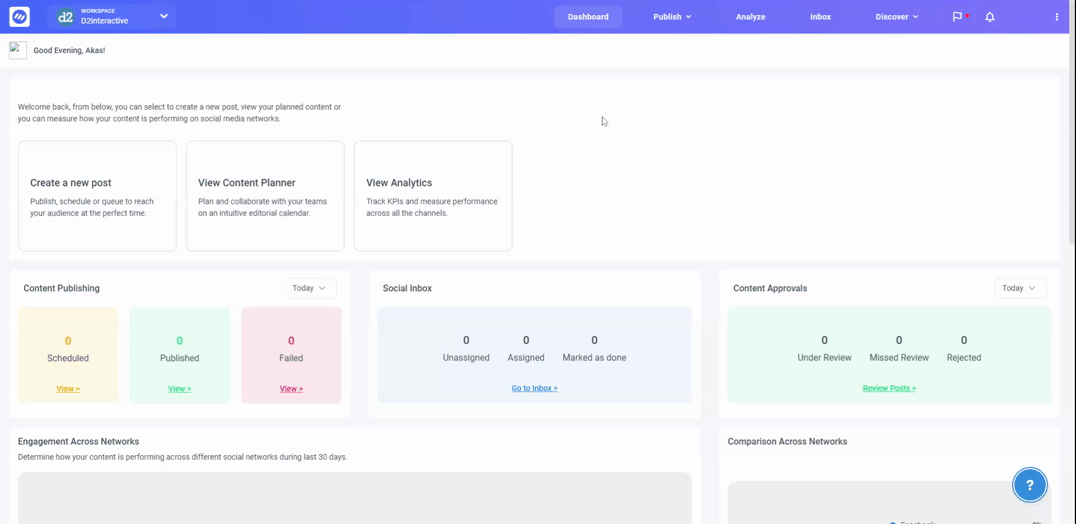
Task: Expand the Discover menu
Action: pyautogui.click(x=897, y=17)
